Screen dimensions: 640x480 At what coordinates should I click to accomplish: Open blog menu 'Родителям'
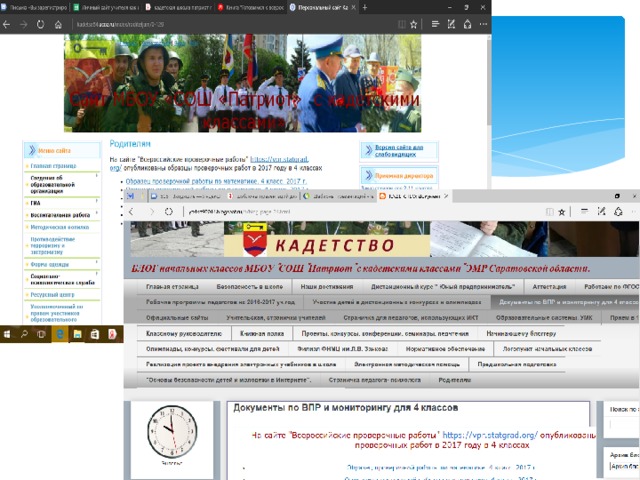(x=454, y=380)
